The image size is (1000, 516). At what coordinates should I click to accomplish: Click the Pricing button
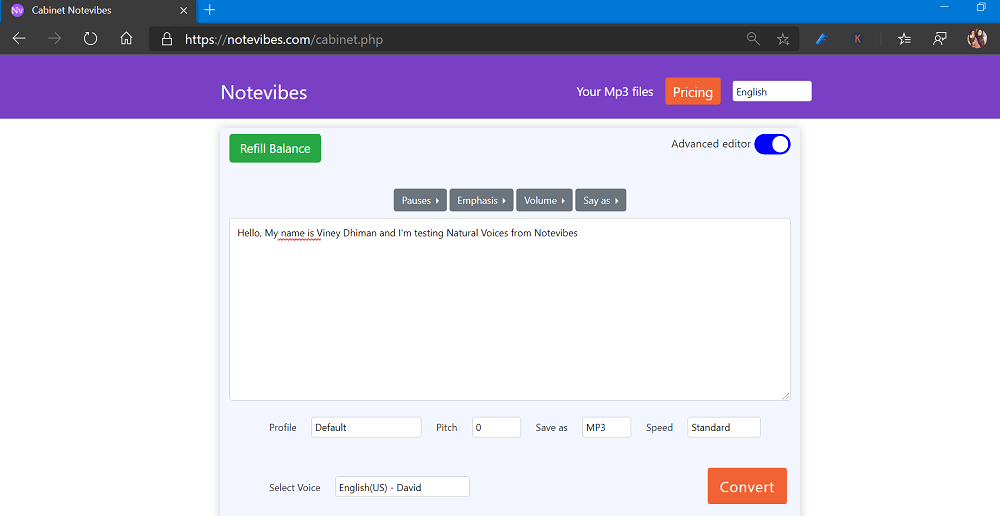[x=693, y=92]
